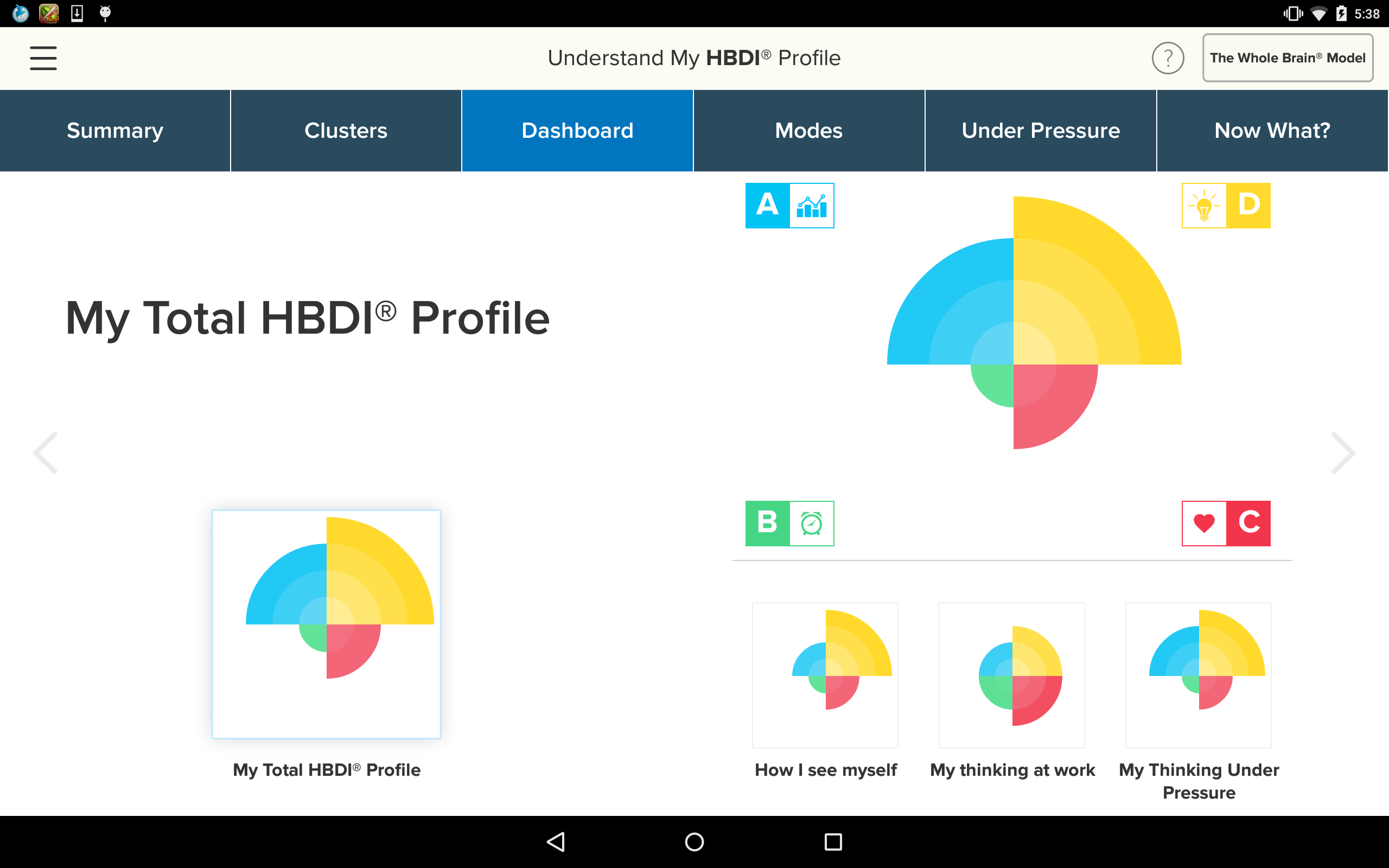Tap the C quadrant heart icon
The width and height of the screenshot is (1389, 868).
(1204, 523)
